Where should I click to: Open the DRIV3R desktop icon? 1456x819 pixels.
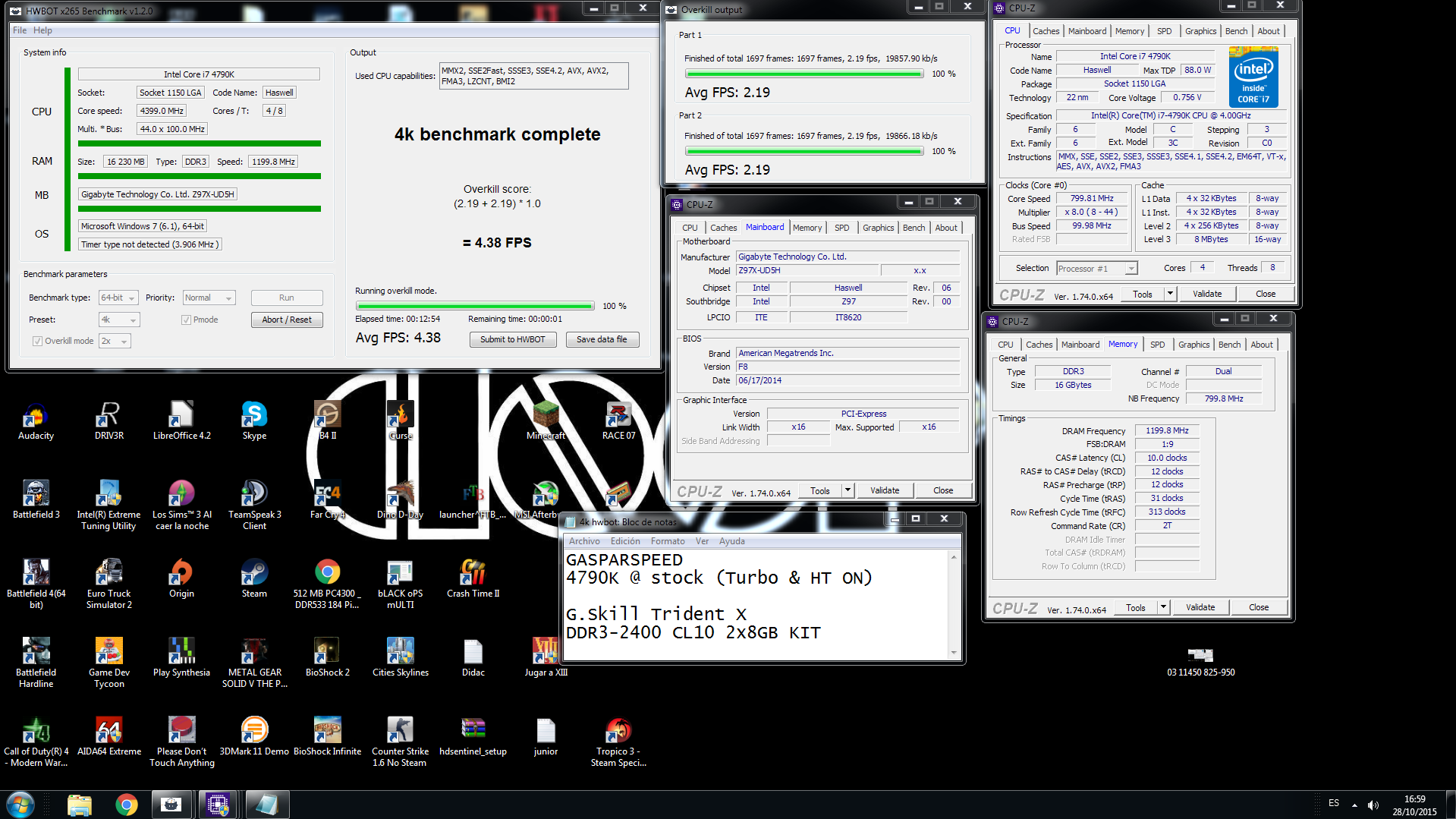coord(109,421)
